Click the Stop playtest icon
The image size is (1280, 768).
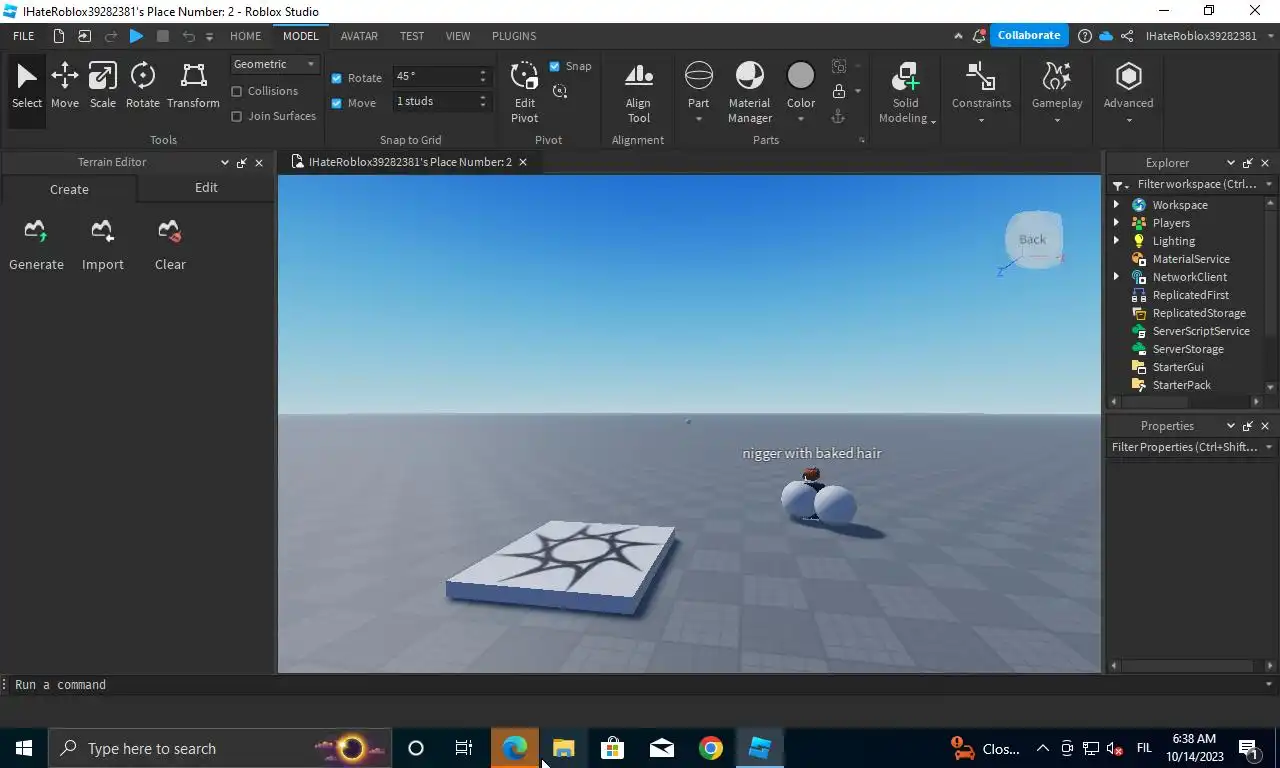163,36
